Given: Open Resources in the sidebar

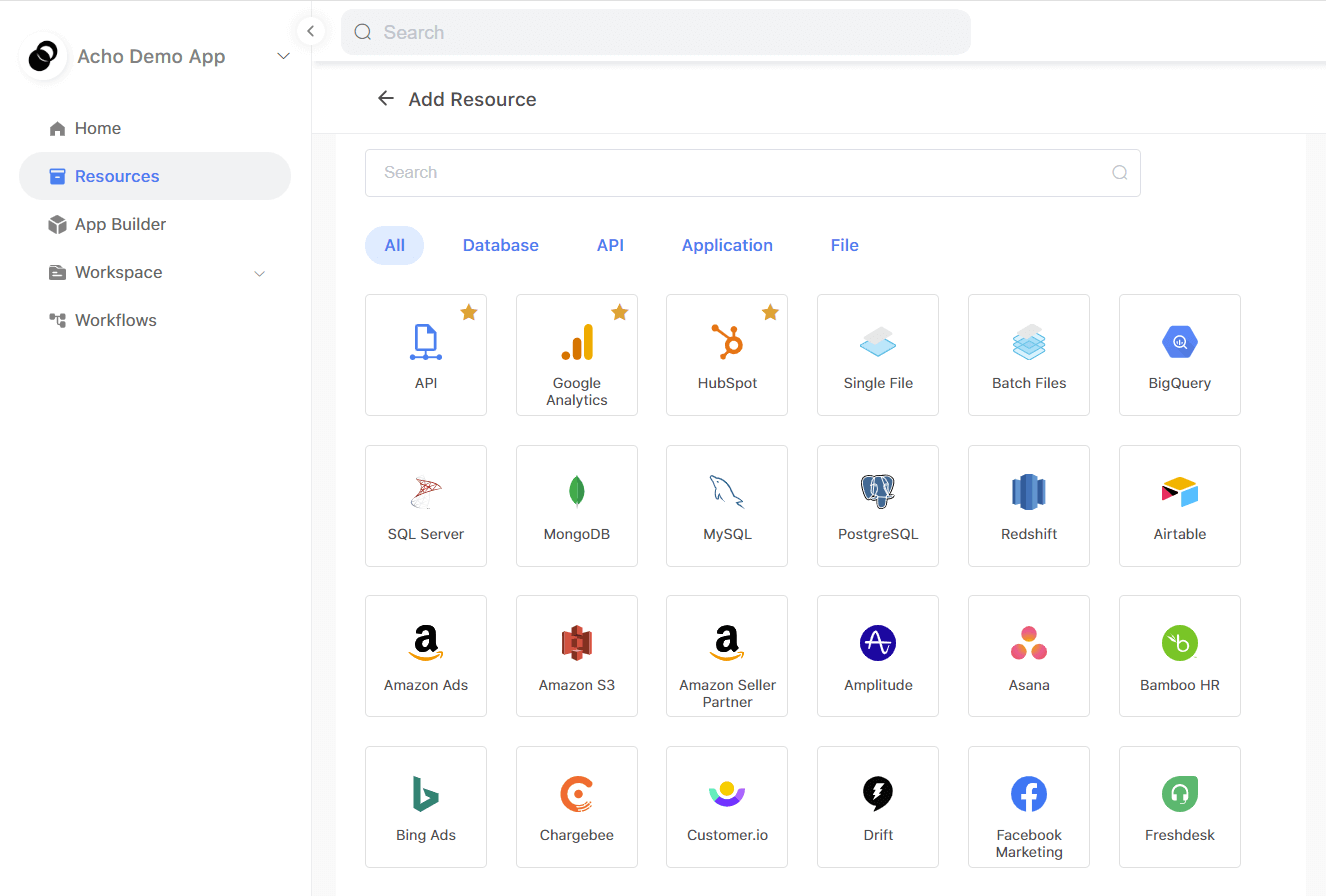Looking at the screenshot, I should 155,176.
